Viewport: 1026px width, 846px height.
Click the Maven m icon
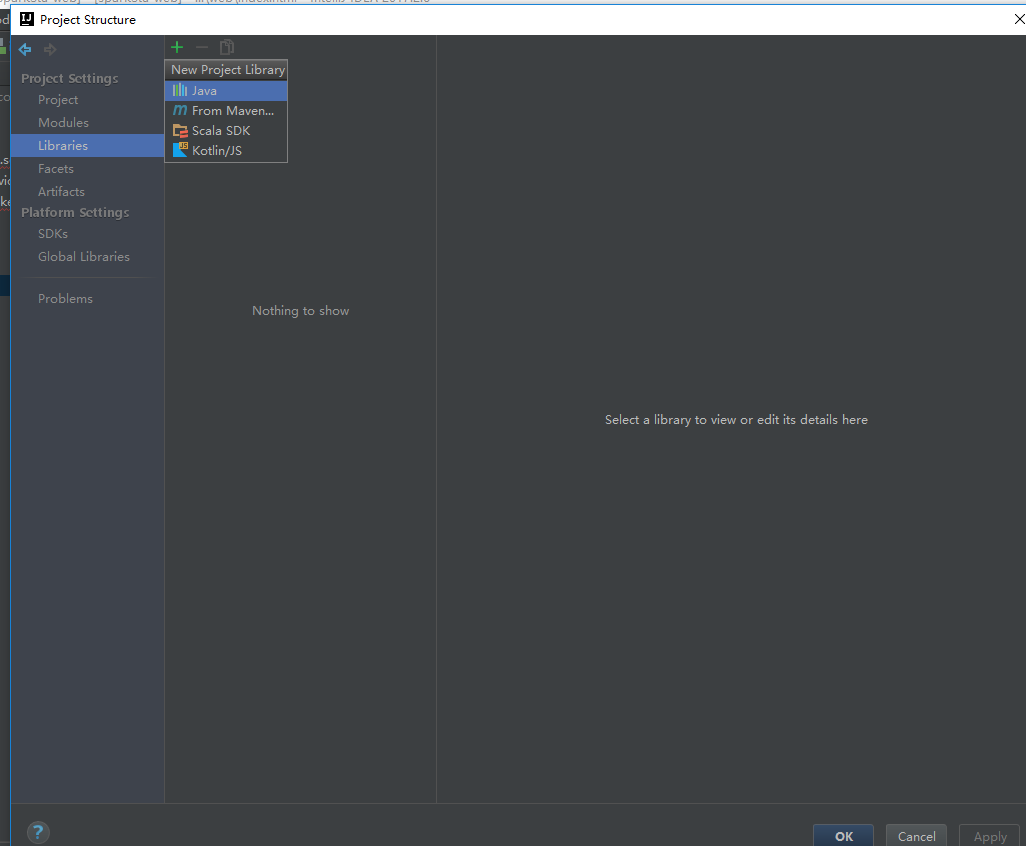(x=179, y=111)
